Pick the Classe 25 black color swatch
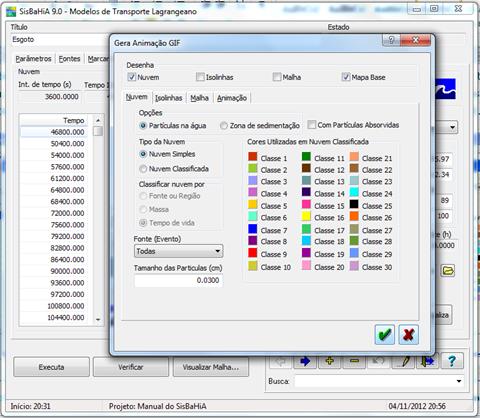This screenshot has width=480, height=418. click(354, 204)
